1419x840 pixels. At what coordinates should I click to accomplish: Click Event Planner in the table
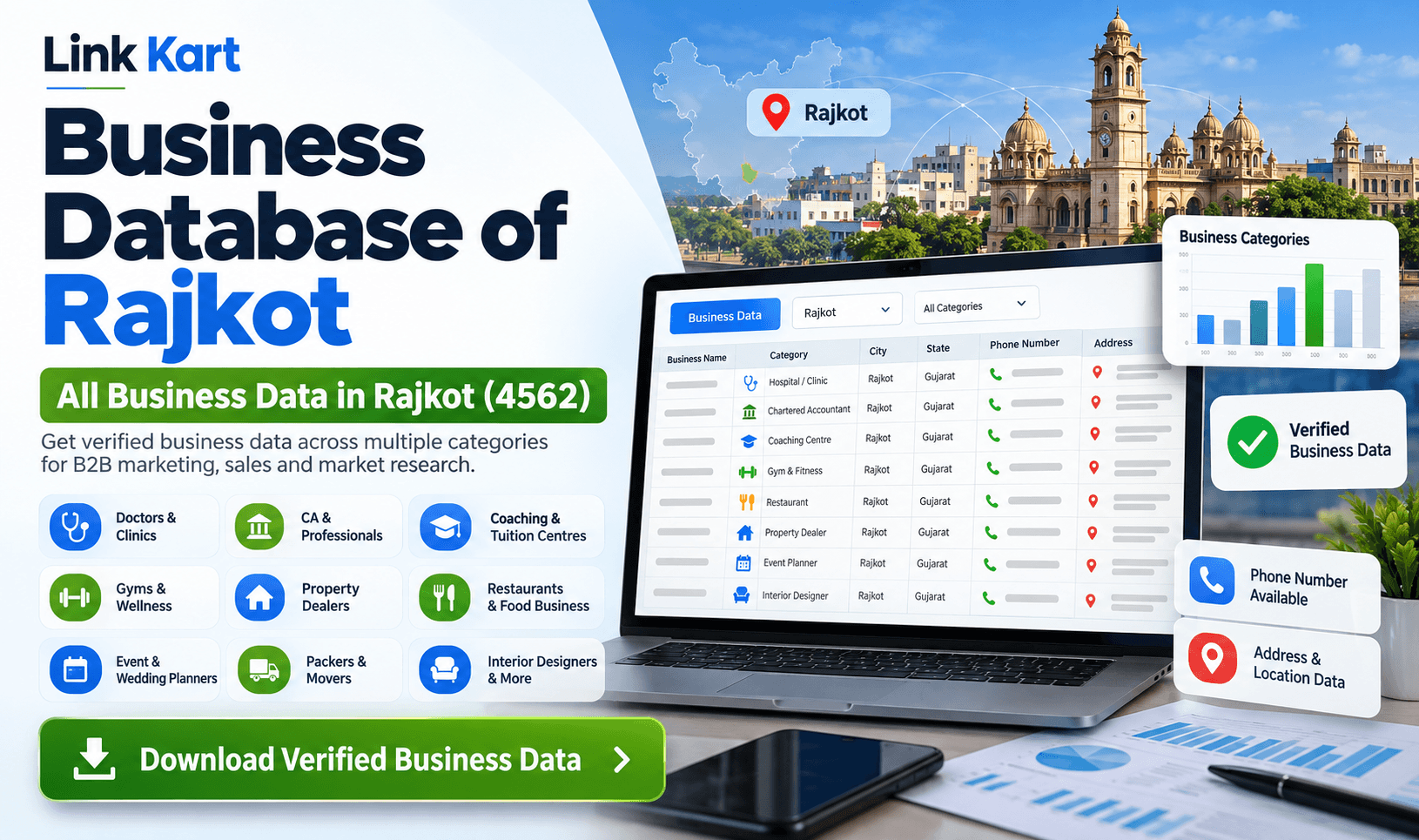[x=790, y=563]
